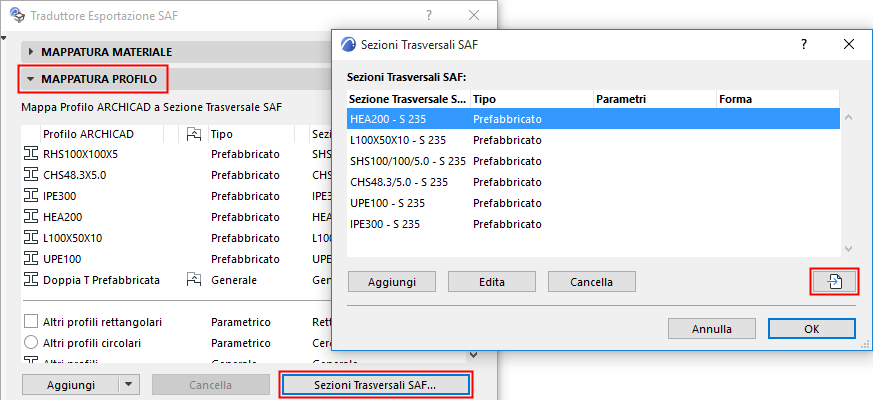This screenshot has height=400, width=873.
Task: Click profile icon beside L100X50X10 in mapping list
Action: [x=30, y=238]
